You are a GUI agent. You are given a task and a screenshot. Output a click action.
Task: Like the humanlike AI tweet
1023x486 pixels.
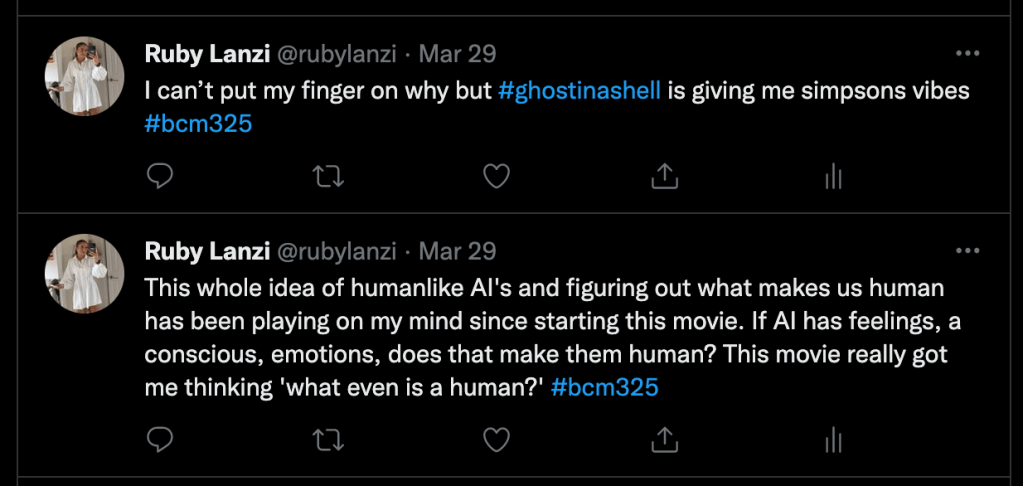click(x=496, y=439)
